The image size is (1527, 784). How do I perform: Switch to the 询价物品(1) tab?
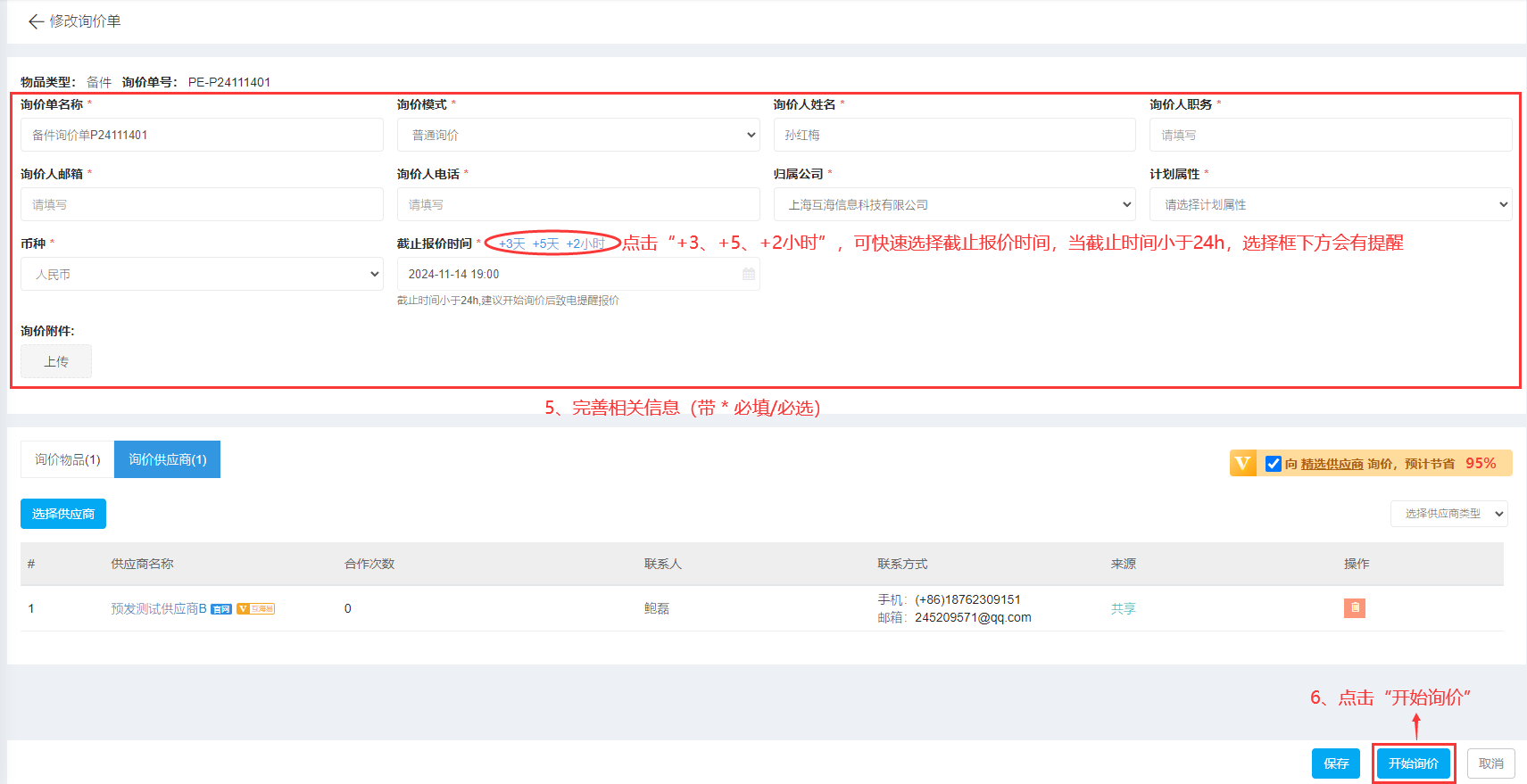point(68,459)
